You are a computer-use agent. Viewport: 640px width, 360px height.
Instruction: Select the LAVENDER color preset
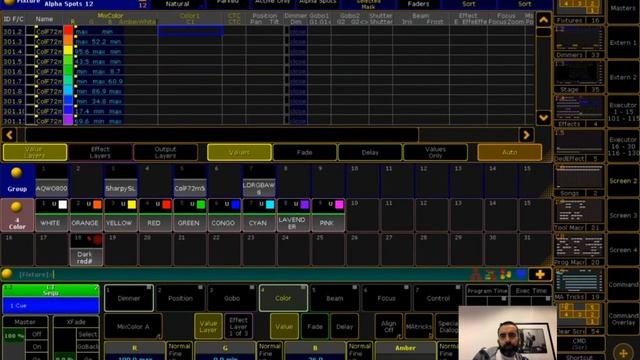click(293, 215)
